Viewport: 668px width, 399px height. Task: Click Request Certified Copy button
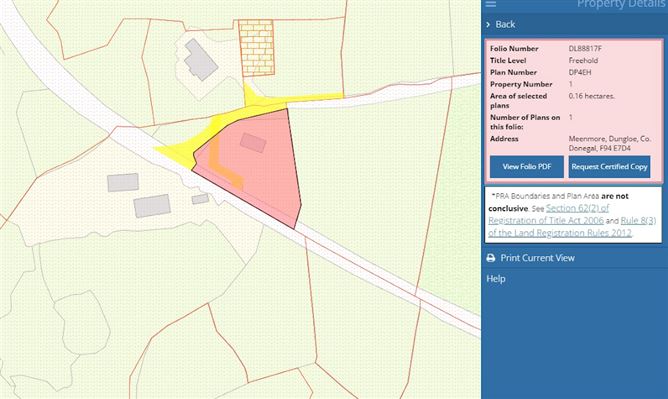coord(609,166)
